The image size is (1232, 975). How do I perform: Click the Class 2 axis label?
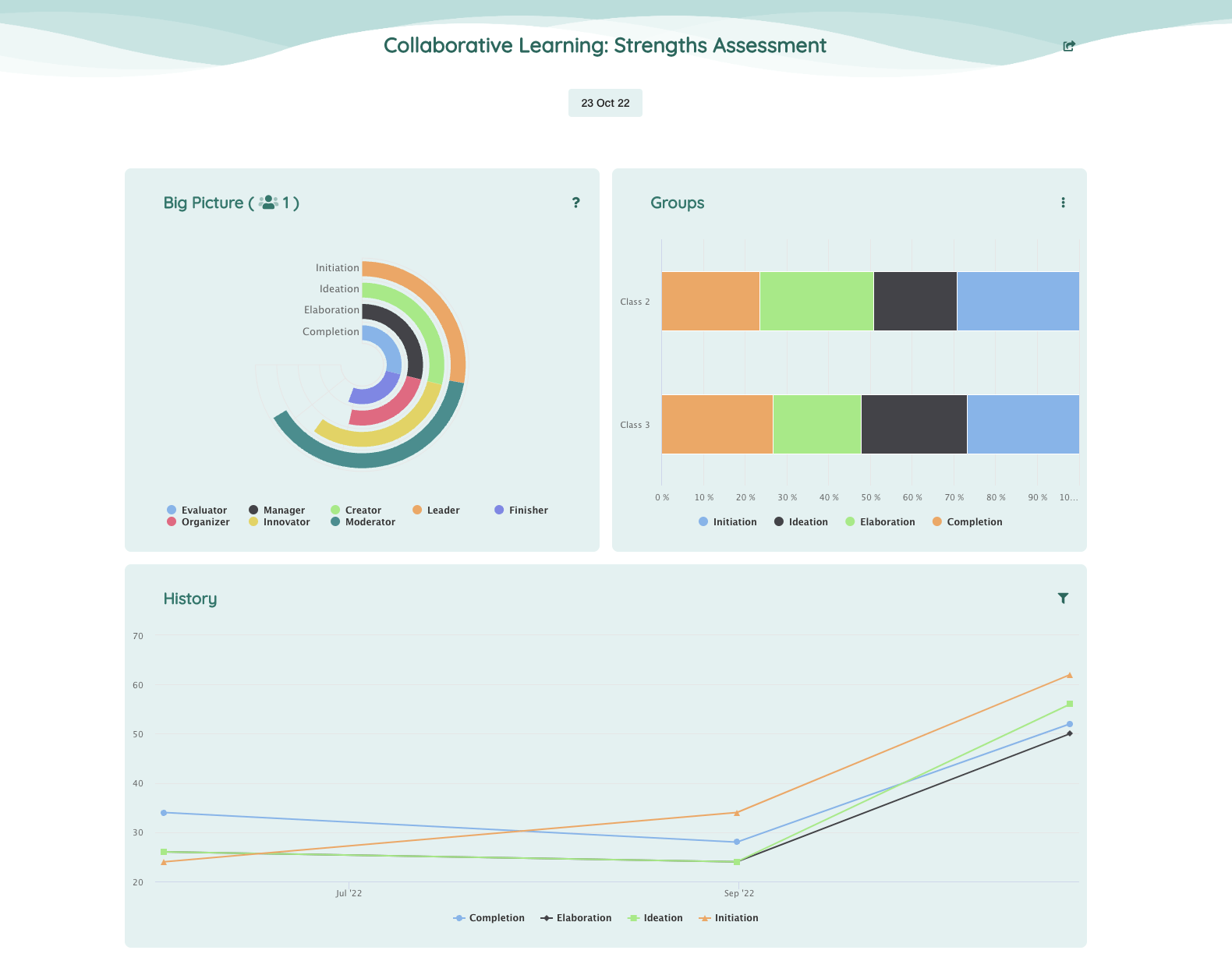635,302
